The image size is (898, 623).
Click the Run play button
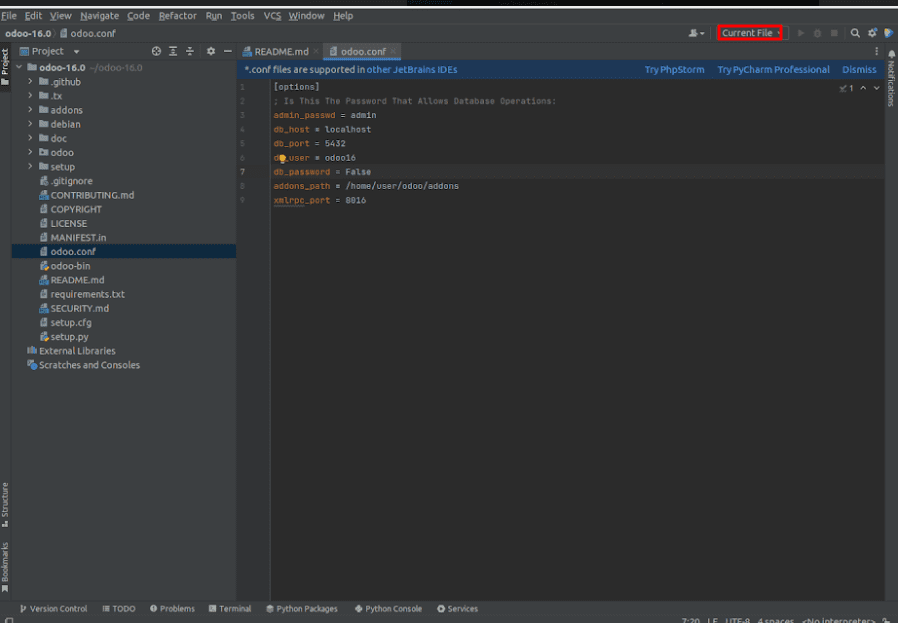(x=801, y=33)
